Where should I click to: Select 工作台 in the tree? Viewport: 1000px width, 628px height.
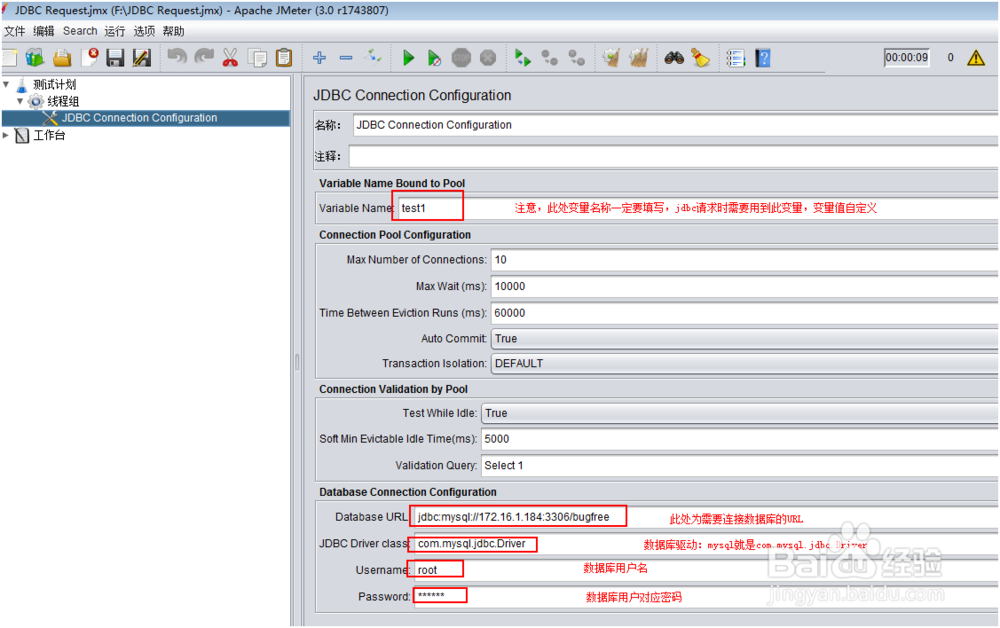(x=49, y=135)
